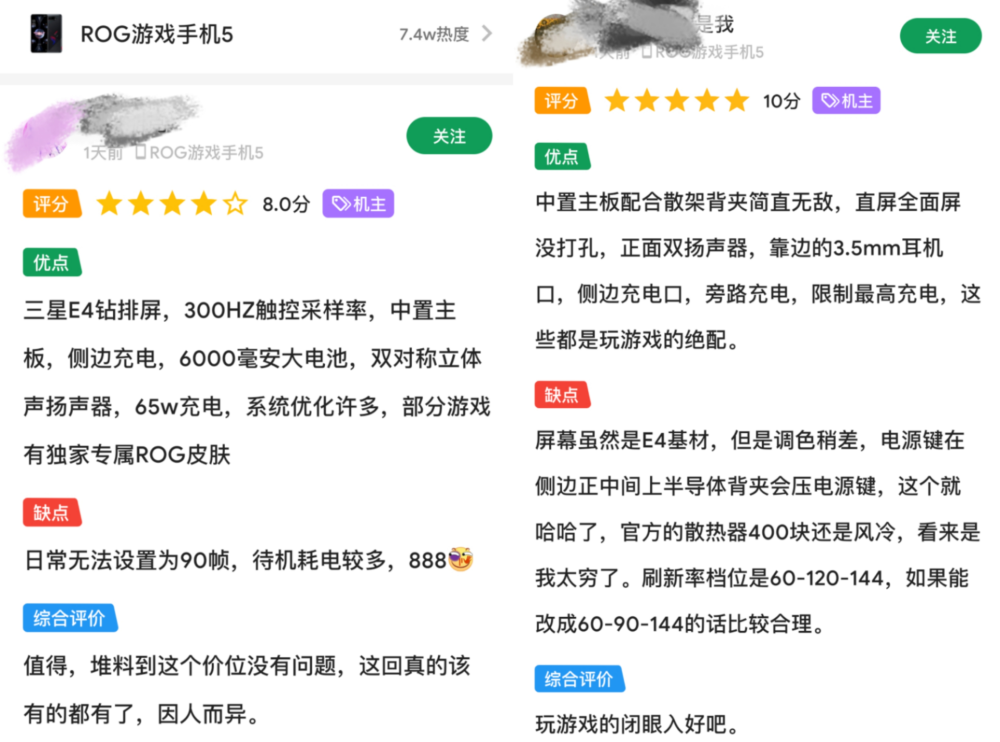
Task: Click the 10分 score text
Action: pyautogui.click(x=781, y=101)
